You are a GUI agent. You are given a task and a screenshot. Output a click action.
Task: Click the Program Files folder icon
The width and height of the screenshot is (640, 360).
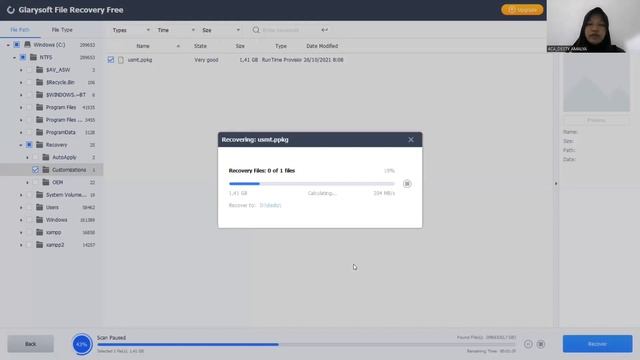click(40, 107)
